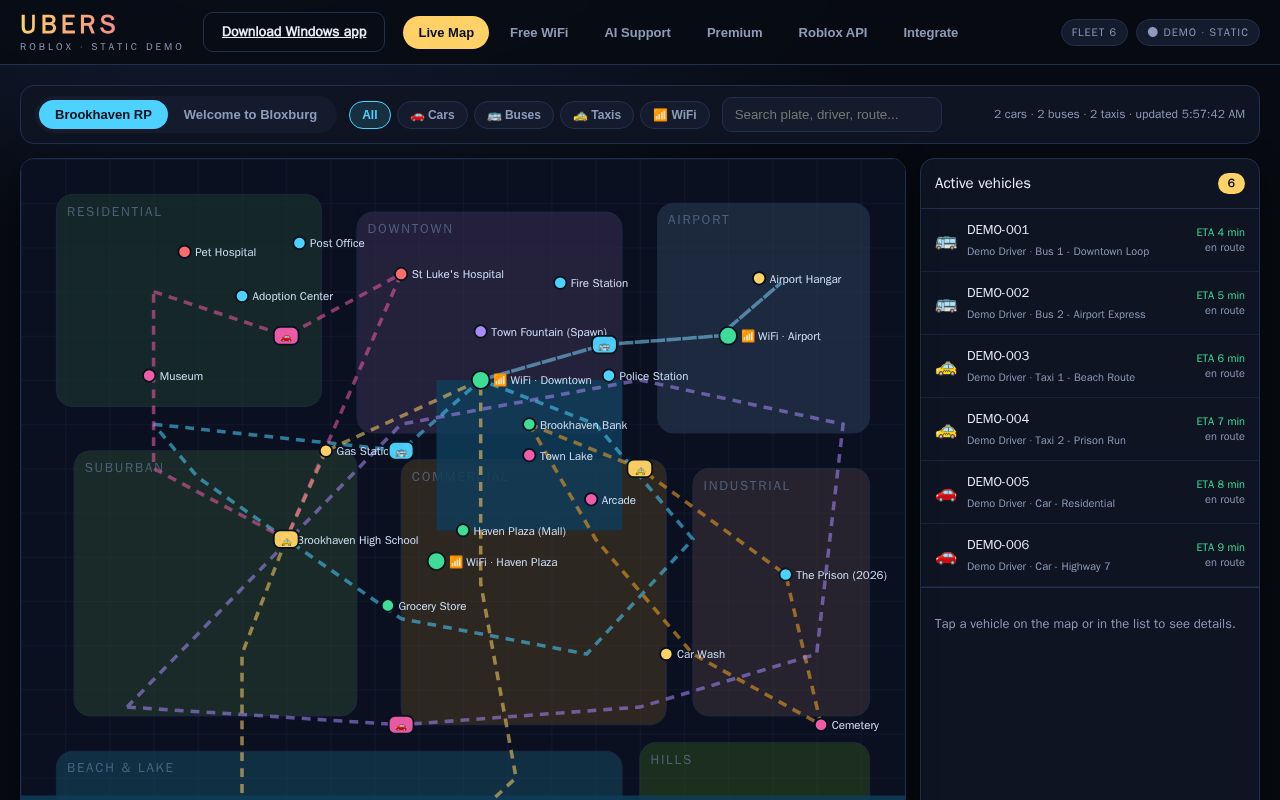Viewport: 1280px width, 800px height.
Task: Click the Car Wash map pin
Action: click(x=666, y=654)
